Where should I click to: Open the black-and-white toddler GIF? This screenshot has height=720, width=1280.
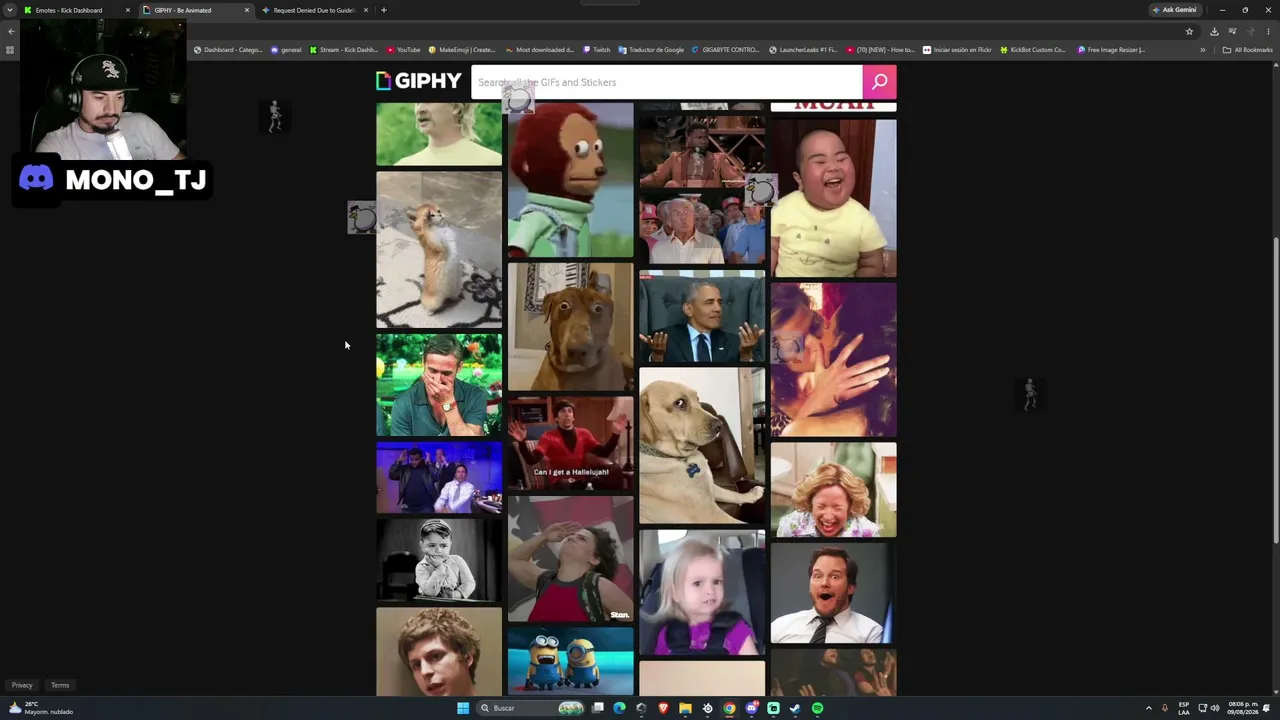tap(439, 560)
